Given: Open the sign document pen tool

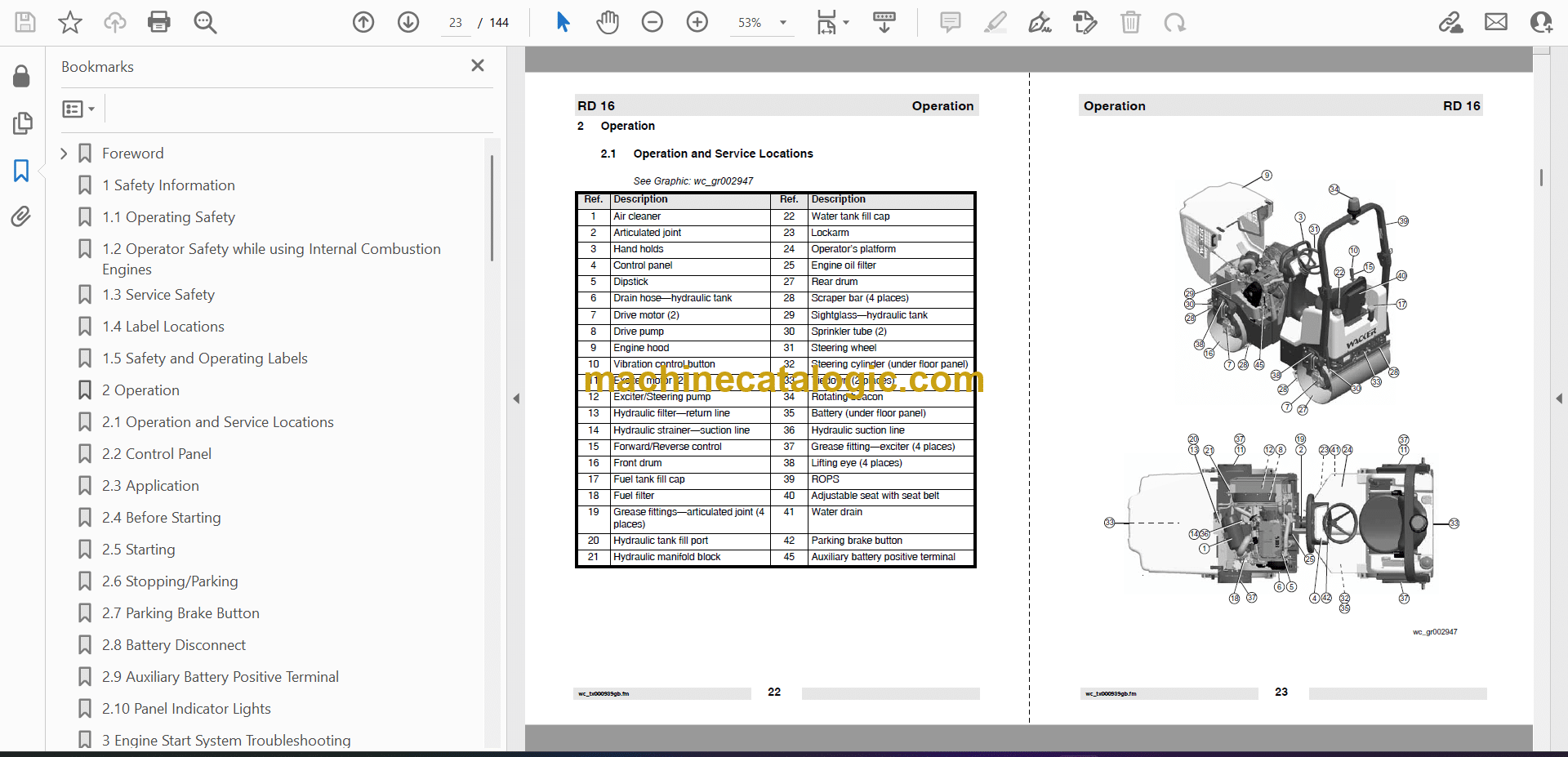Looking at the screenshot, I should click(x=1040, y=22).
